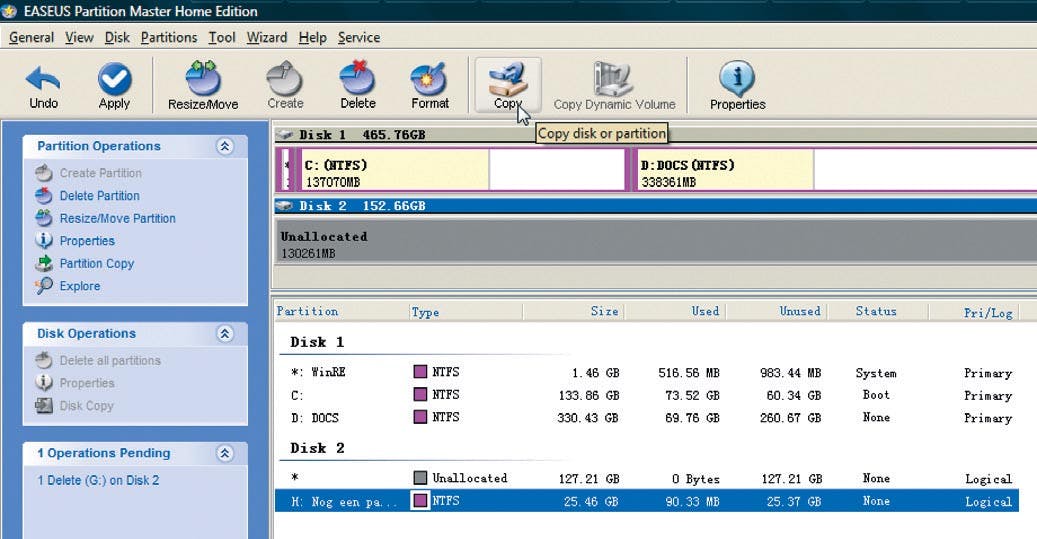Open the Tool menu

222,38
